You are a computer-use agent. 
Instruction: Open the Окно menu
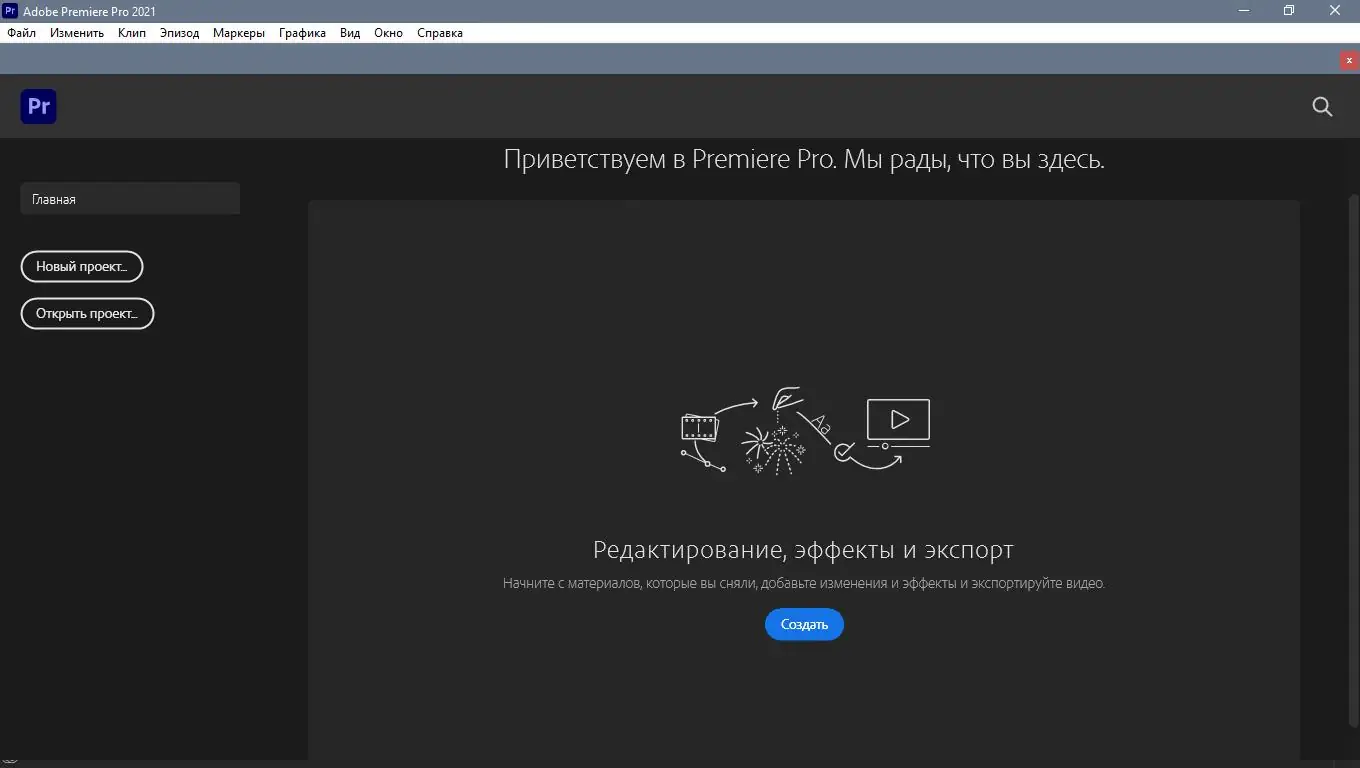pyautogui.click(x=388, y=32)
